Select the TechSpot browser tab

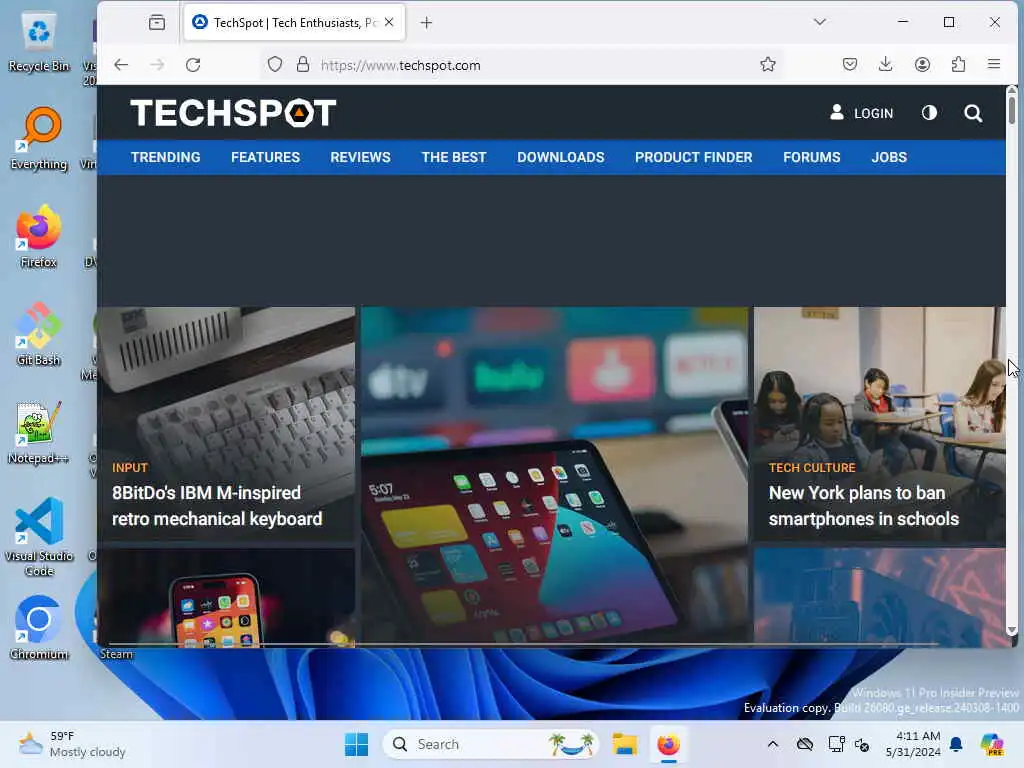[295, 22]
